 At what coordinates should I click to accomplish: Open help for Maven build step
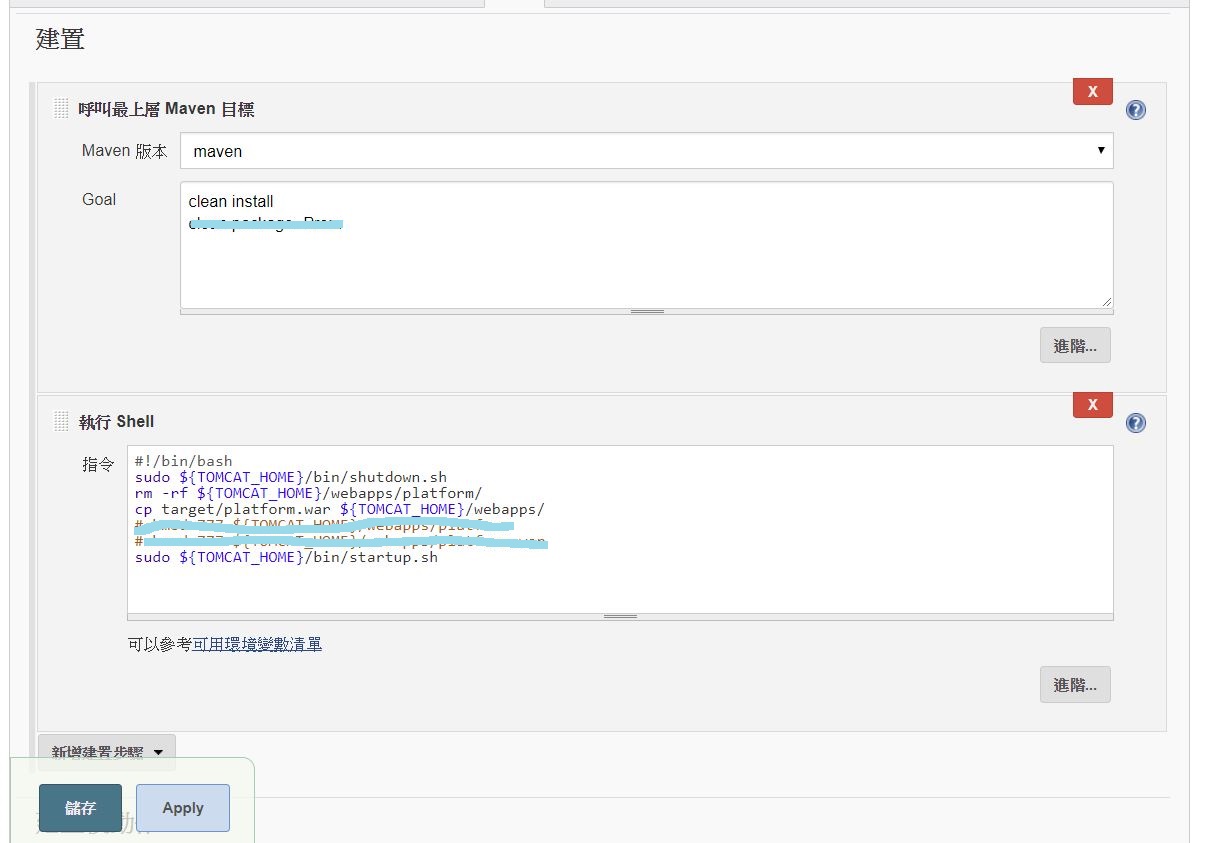[x=1136, y=110]
